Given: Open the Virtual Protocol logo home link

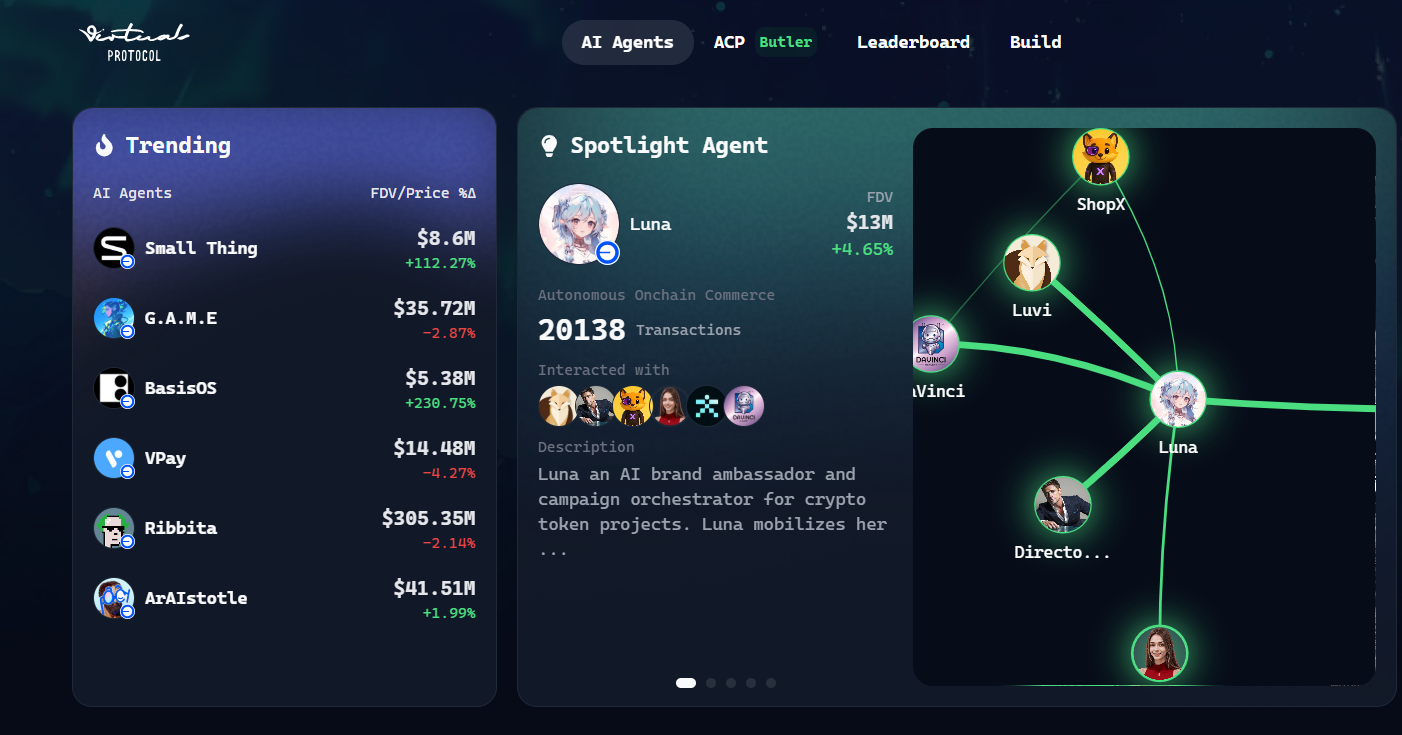Looking at the screenshot, I should tap(134, 42).
